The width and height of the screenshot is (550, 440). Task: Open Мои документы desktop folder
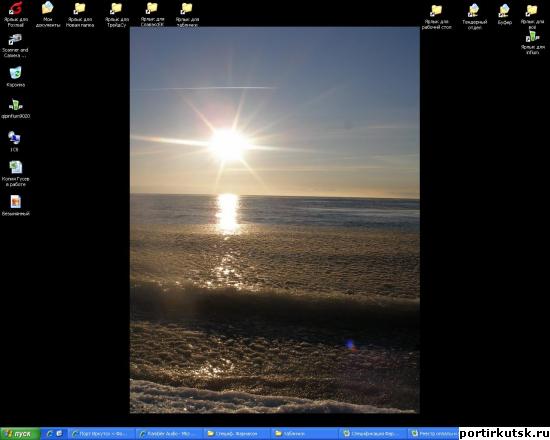(48, 14)
